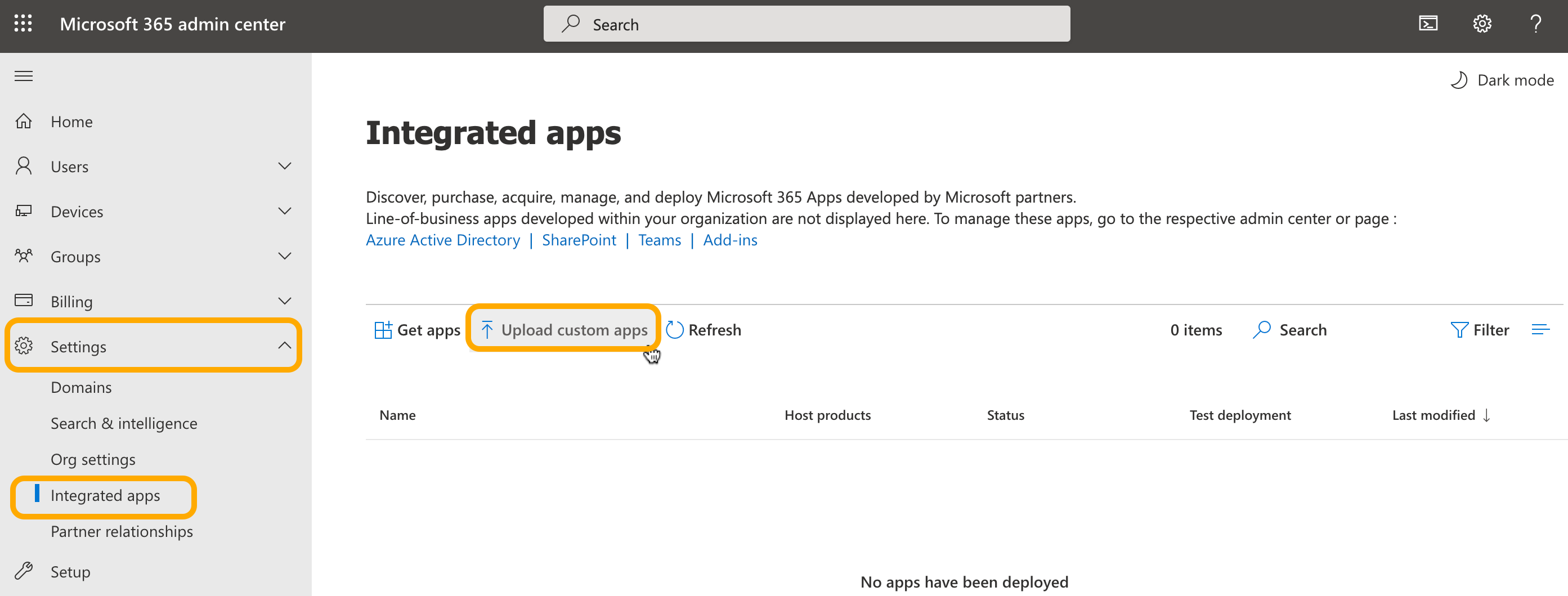Click the top Search input field

tap(806, 24)
